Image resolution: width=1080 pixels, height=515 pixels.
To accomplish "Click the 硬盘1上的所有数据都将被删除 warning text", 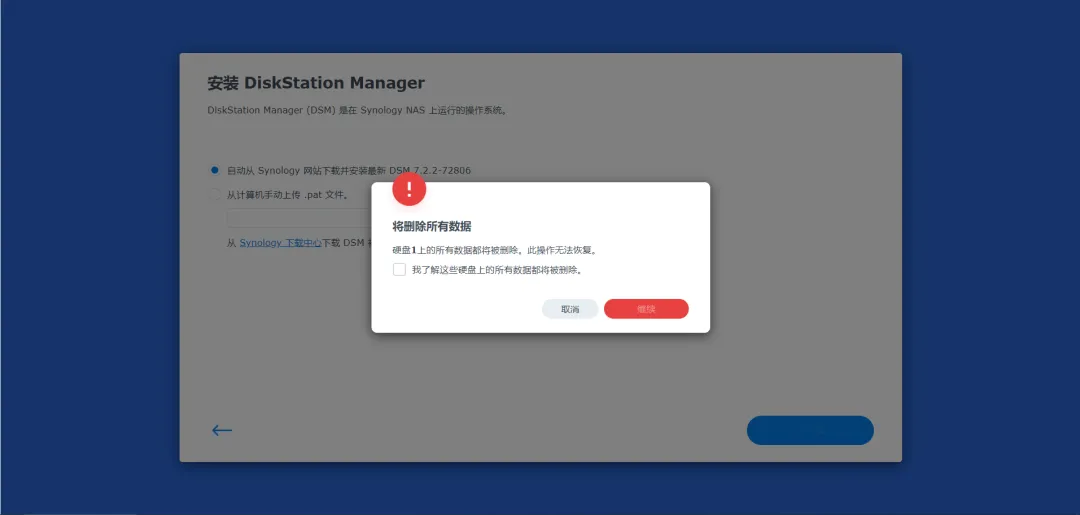I will 494,251.
